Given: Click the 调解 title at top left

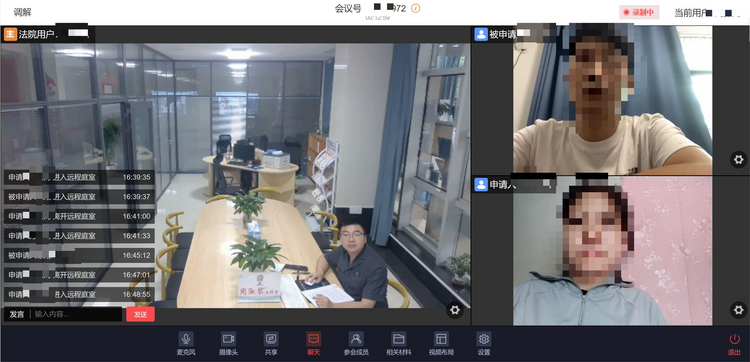Looking at the screenshot, I should [x=22, y=12].
